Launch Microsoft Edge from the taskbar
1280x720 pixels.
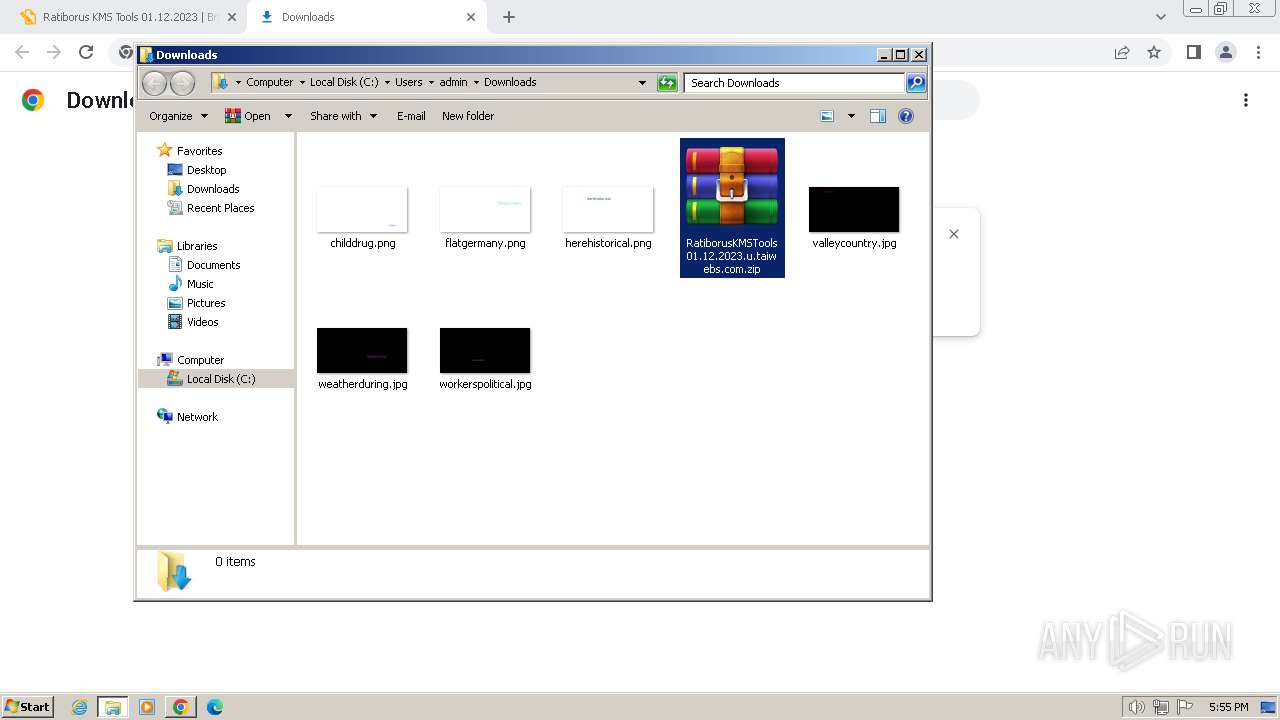(215, 707)
